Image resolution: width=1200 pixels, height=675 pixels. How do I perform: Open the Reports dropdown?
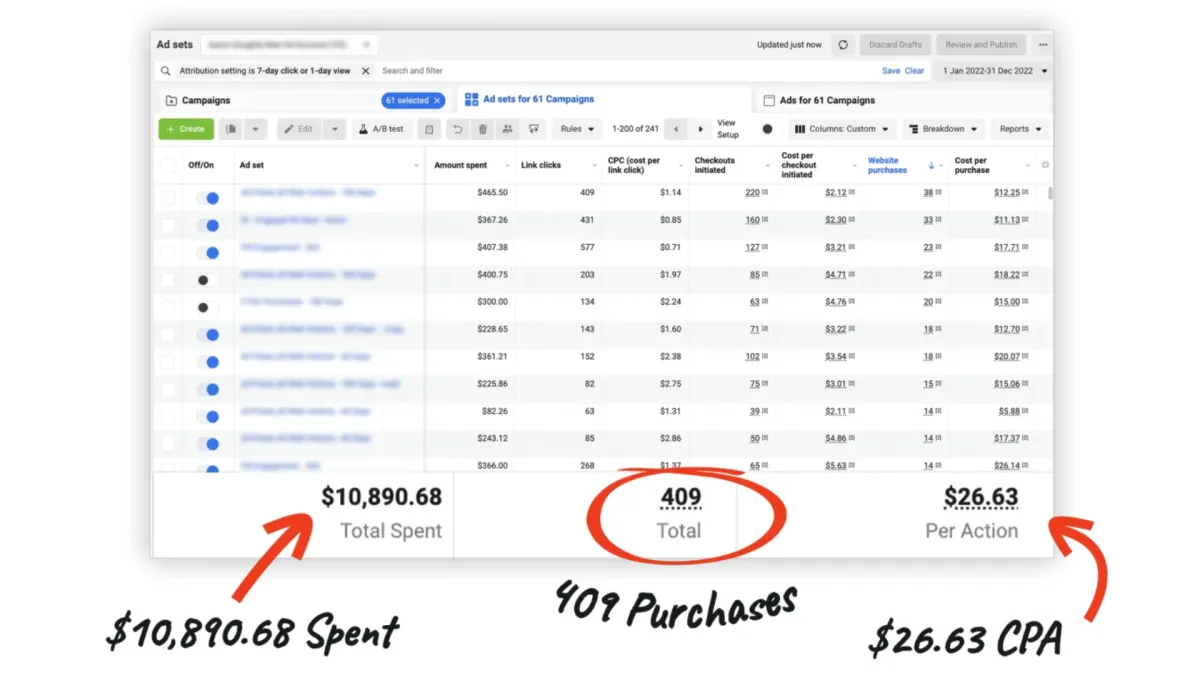pyautogui.click(x=1021, y=129)
